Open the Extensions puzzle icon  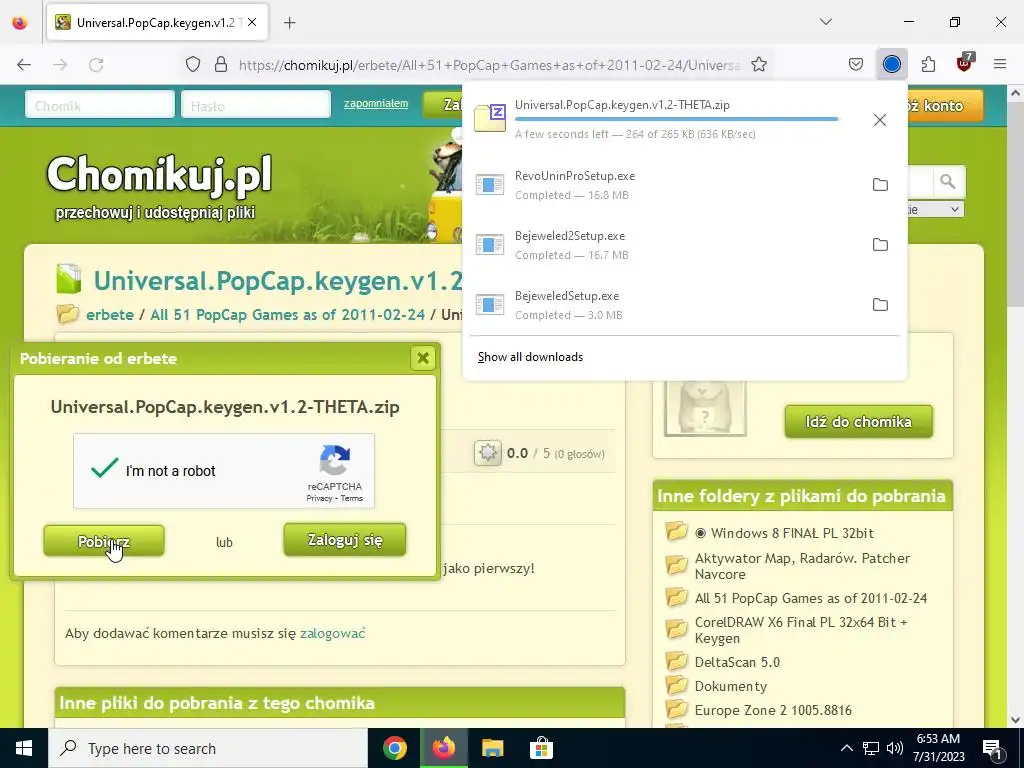click(928, 64)
